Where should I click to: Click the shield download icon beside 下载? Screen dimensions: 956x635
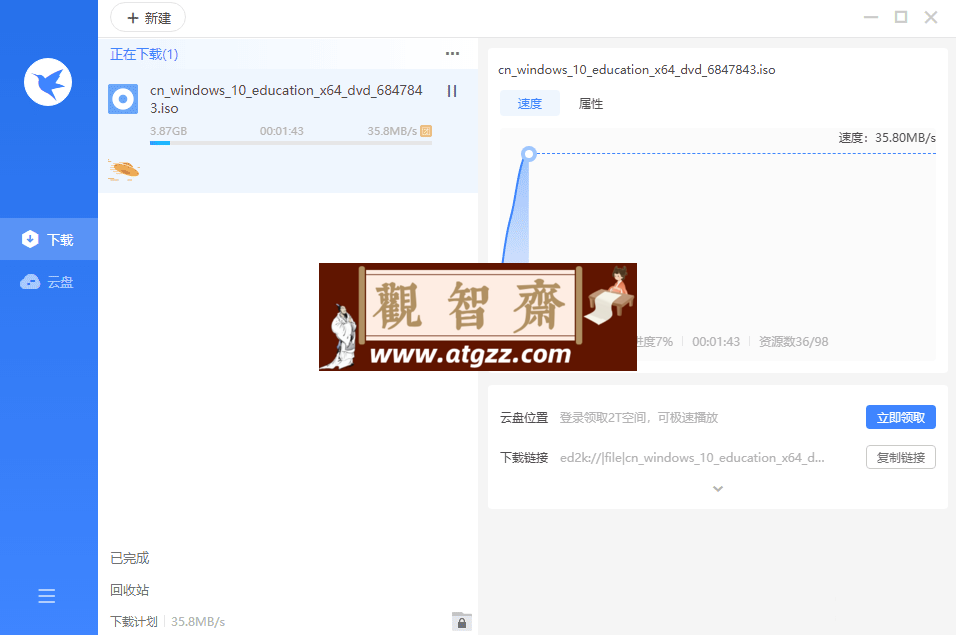coord(30,239)
